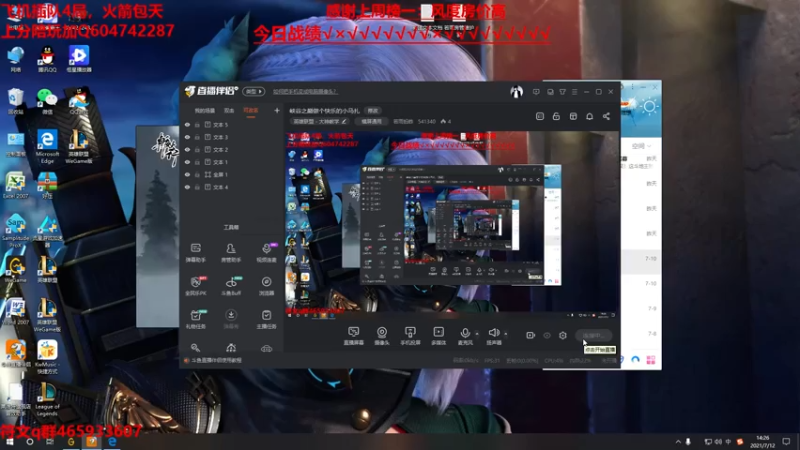Click the hamburger menu in title bar
800x450 pixels.
pyautogui.click(x=574, y=92)
